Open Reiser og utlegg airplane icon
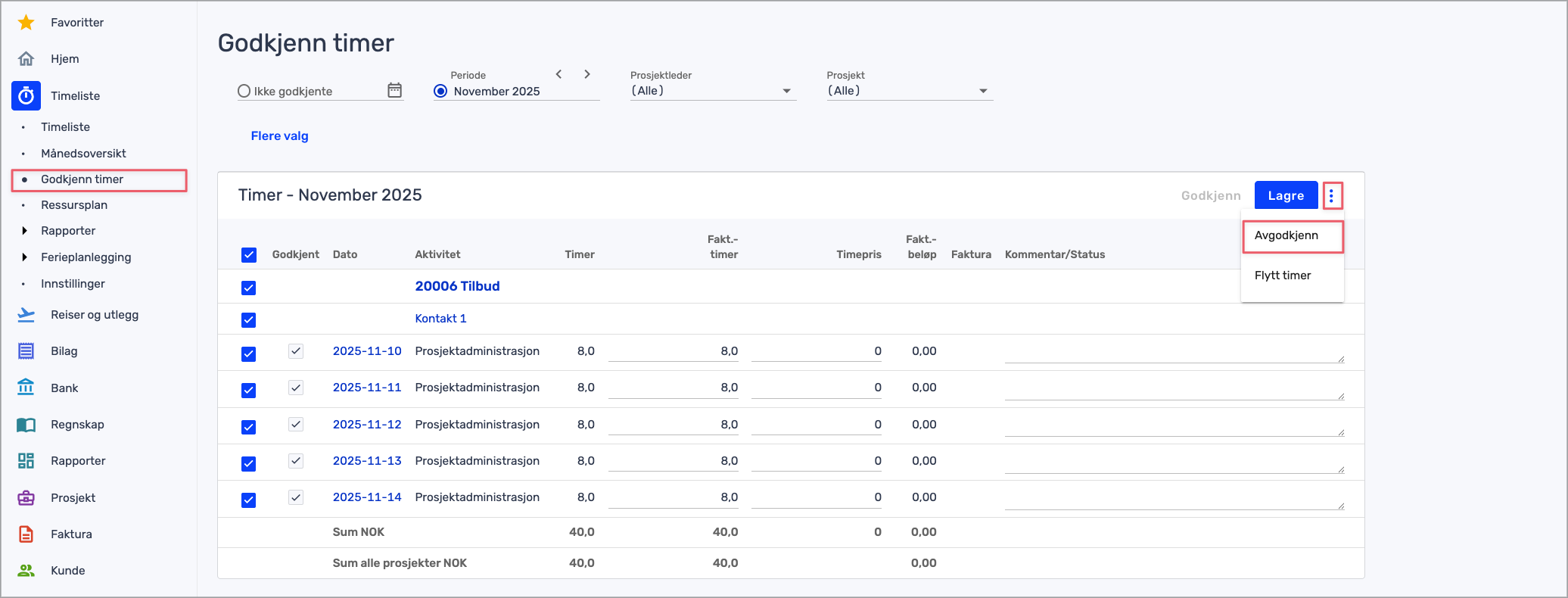The image size is (1568, 598). click(26, 315)
